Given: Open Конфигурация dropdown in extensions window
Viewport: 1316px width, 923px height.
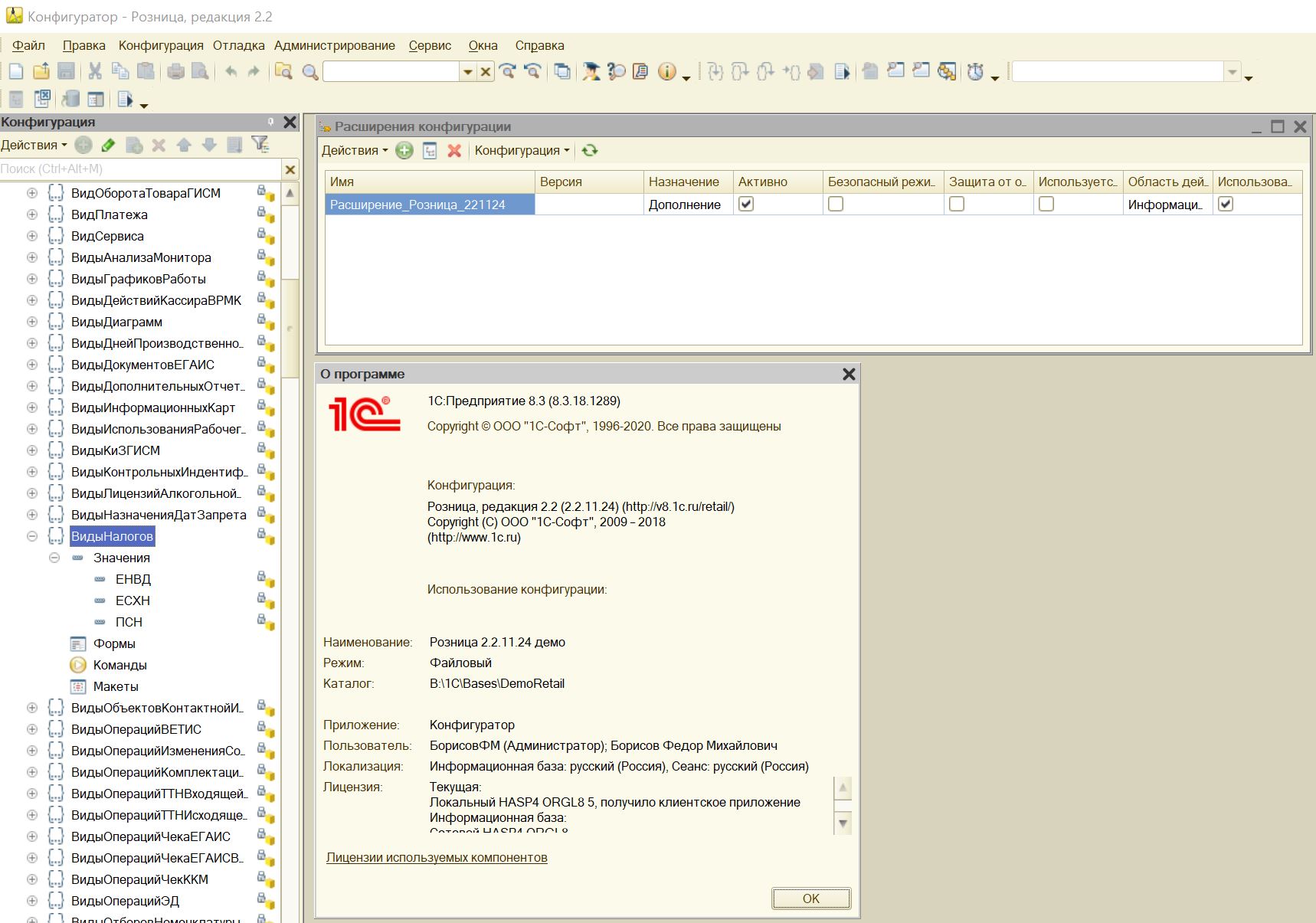Looking at the screenshot, I should [522, 151].
